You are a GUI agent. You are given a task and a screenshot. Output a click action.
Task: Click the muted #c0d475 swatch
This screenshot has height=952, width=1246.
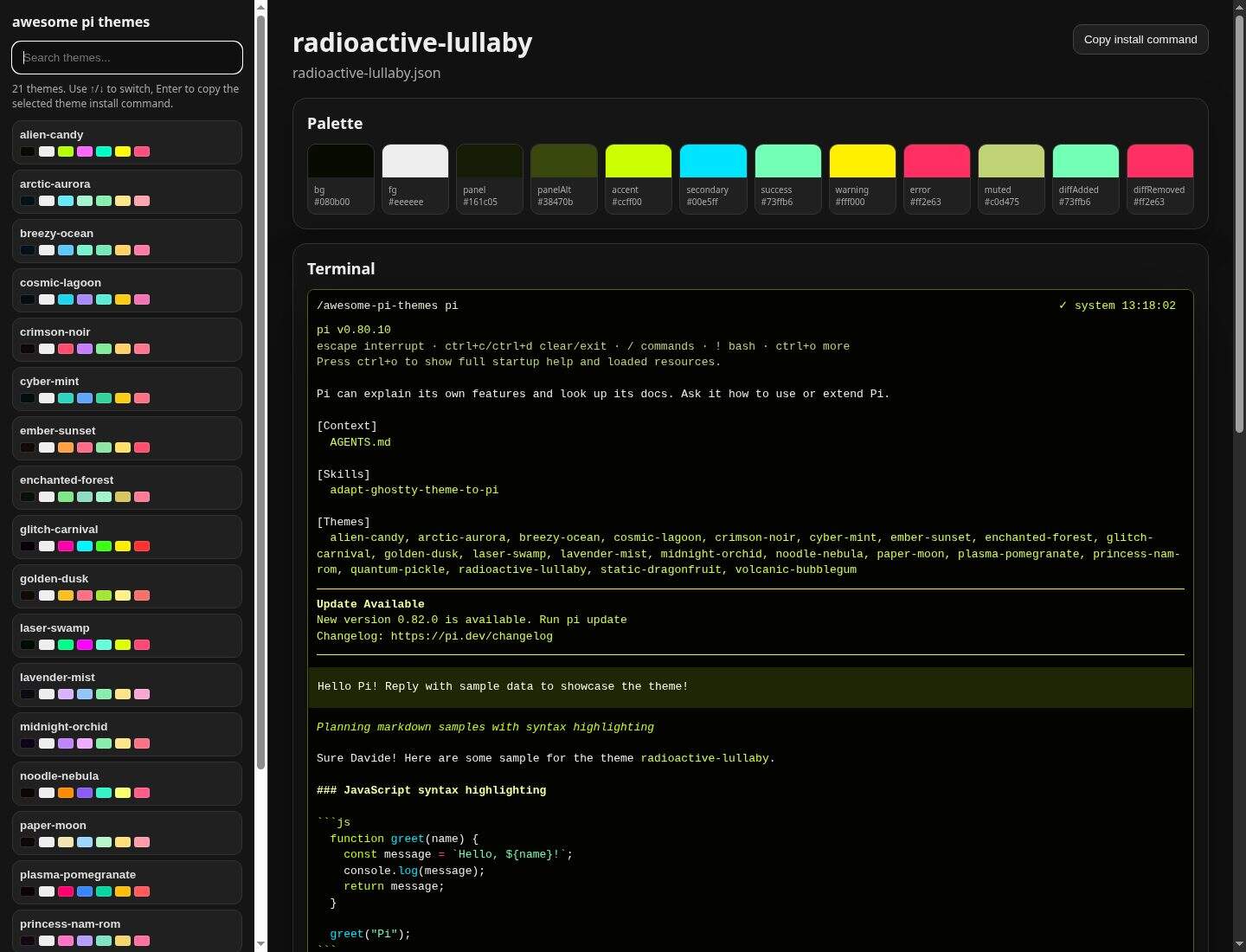[1011, 178]
